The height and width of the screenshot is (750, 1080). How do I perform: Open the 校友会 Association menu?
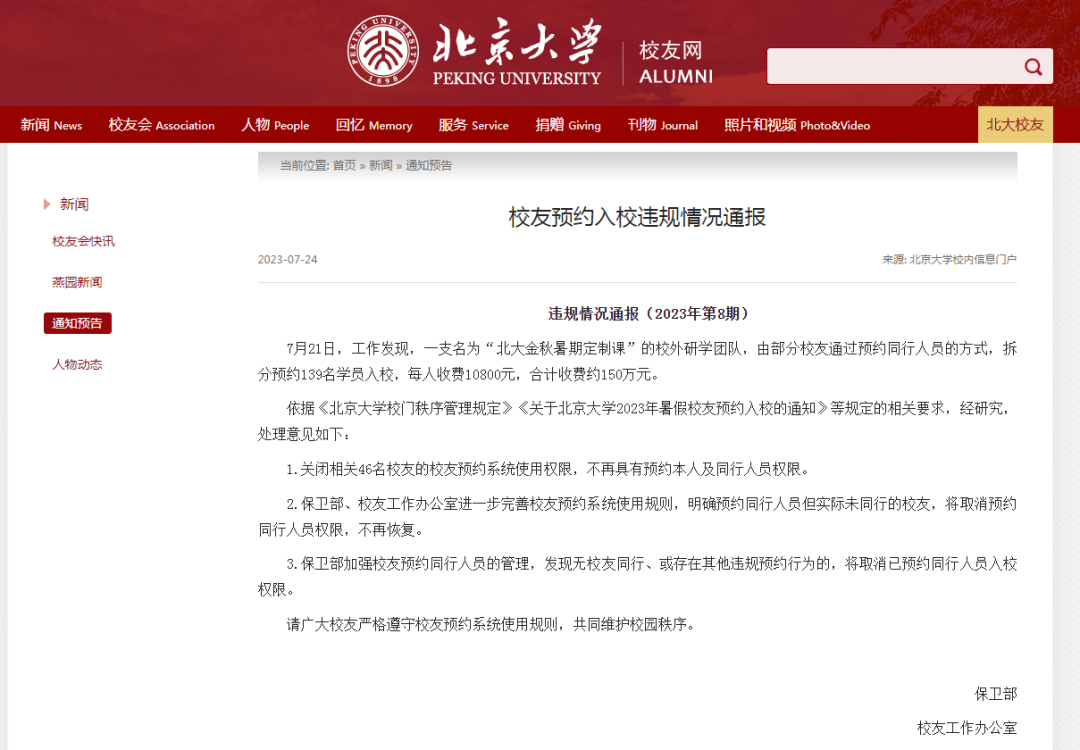161,125
